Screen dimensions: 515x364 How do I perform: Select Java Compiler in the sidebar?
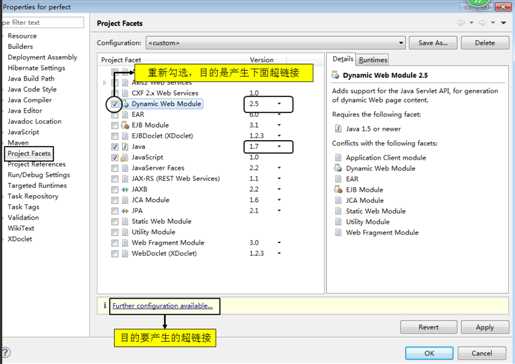click(x=29, y=100)
